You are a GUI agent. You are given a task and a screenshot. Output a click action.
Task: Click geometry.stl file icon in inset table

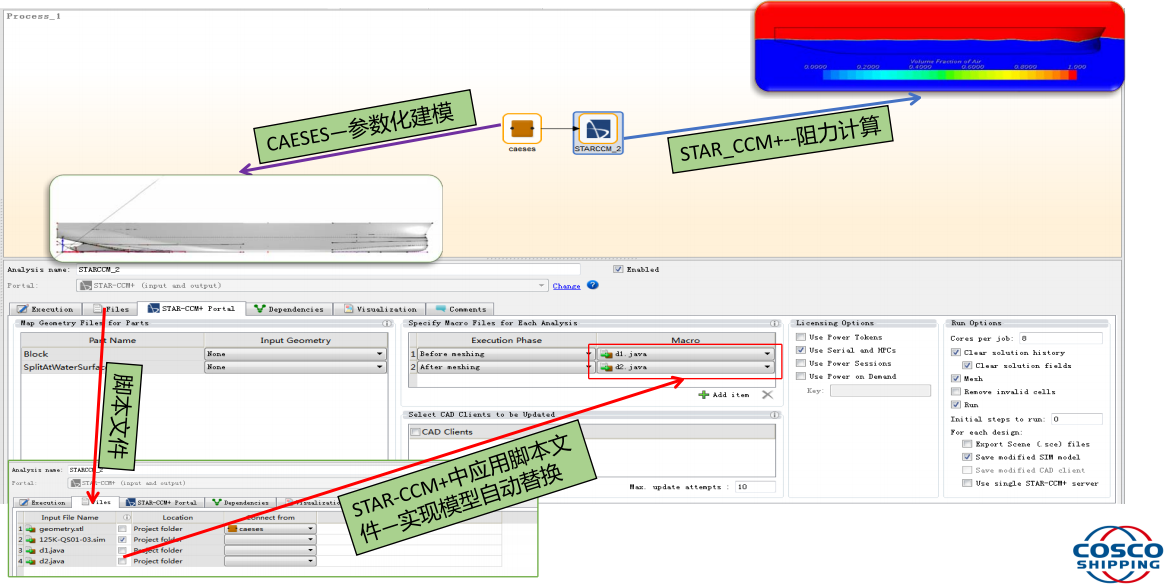31,529
